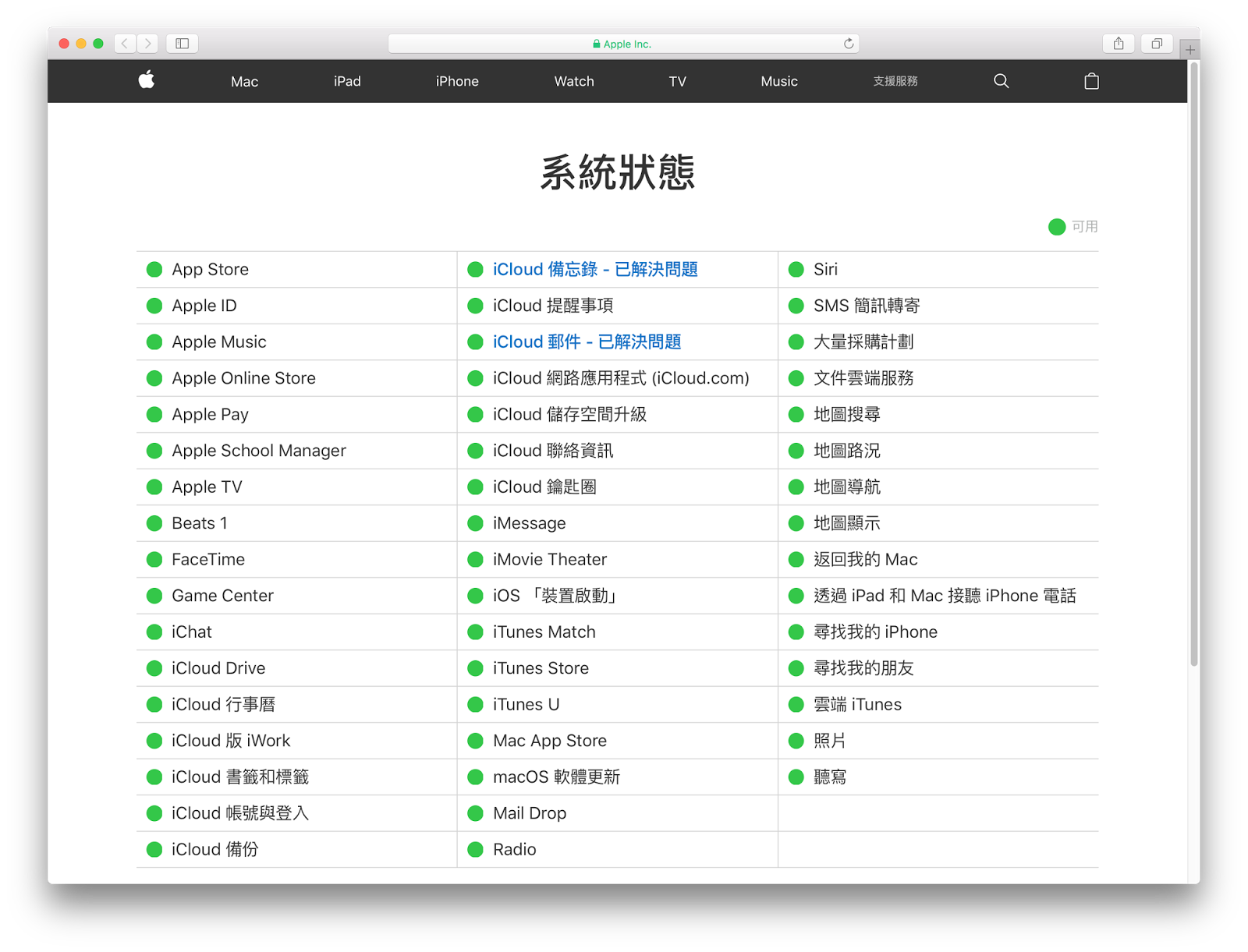
Task: Open the Watch menu item
Action: (x=574, y=81)
